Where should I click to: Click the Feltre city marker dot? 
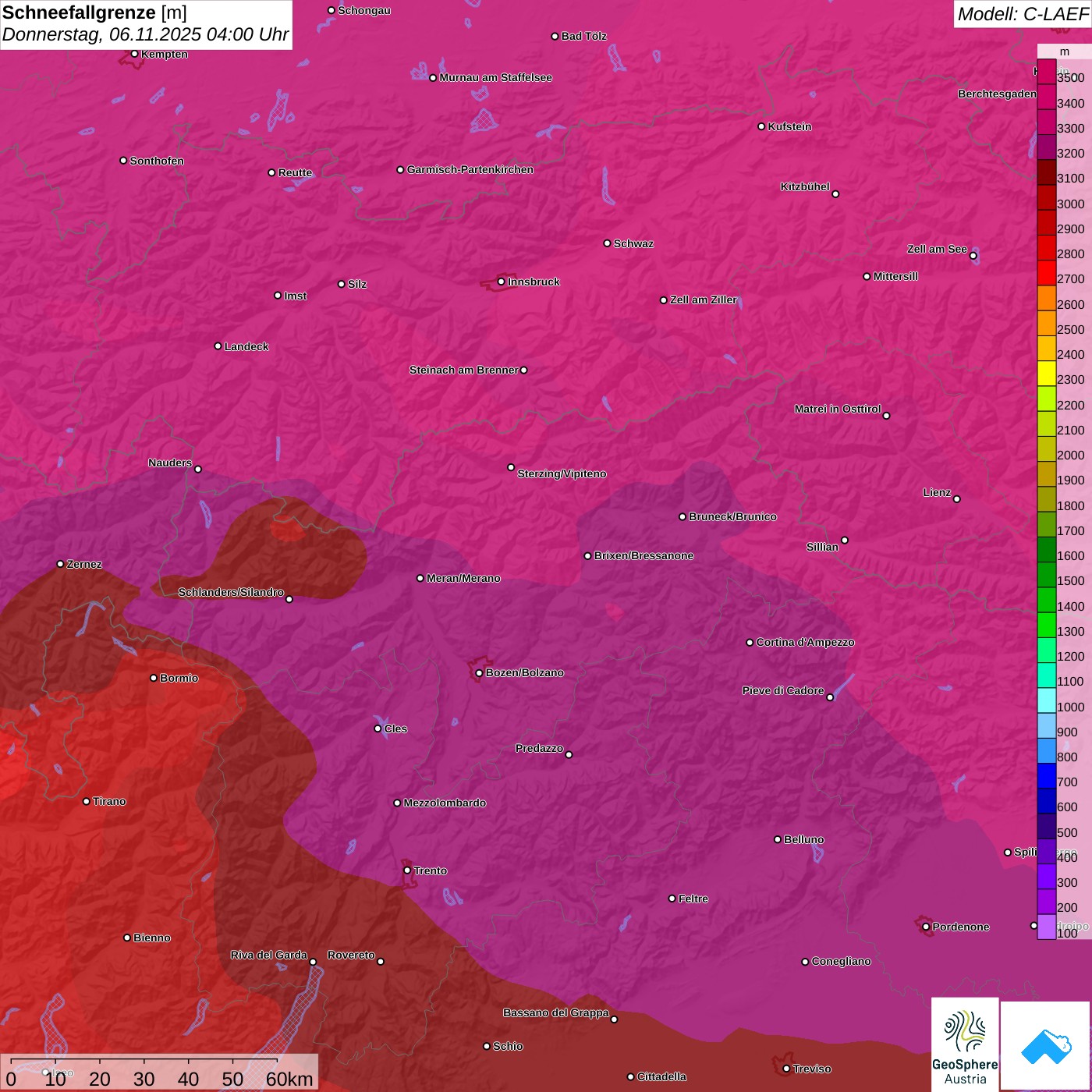[672, 899]
